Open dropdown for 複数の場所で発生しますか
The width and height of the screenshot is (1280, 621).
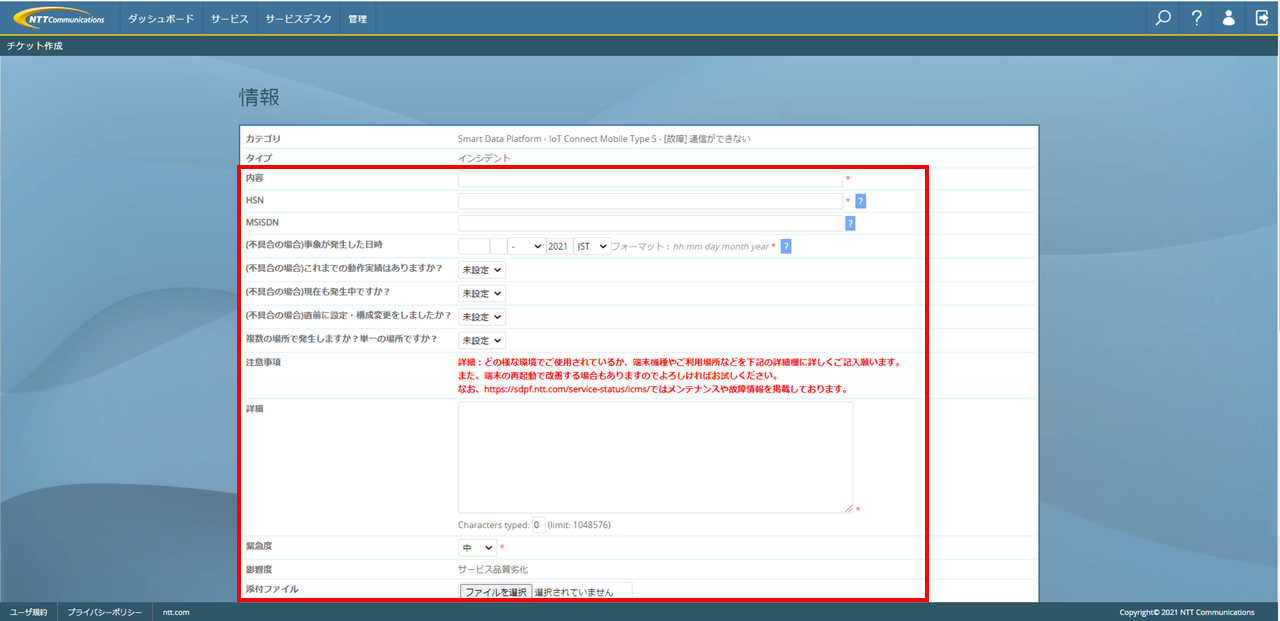pos(482,341)
